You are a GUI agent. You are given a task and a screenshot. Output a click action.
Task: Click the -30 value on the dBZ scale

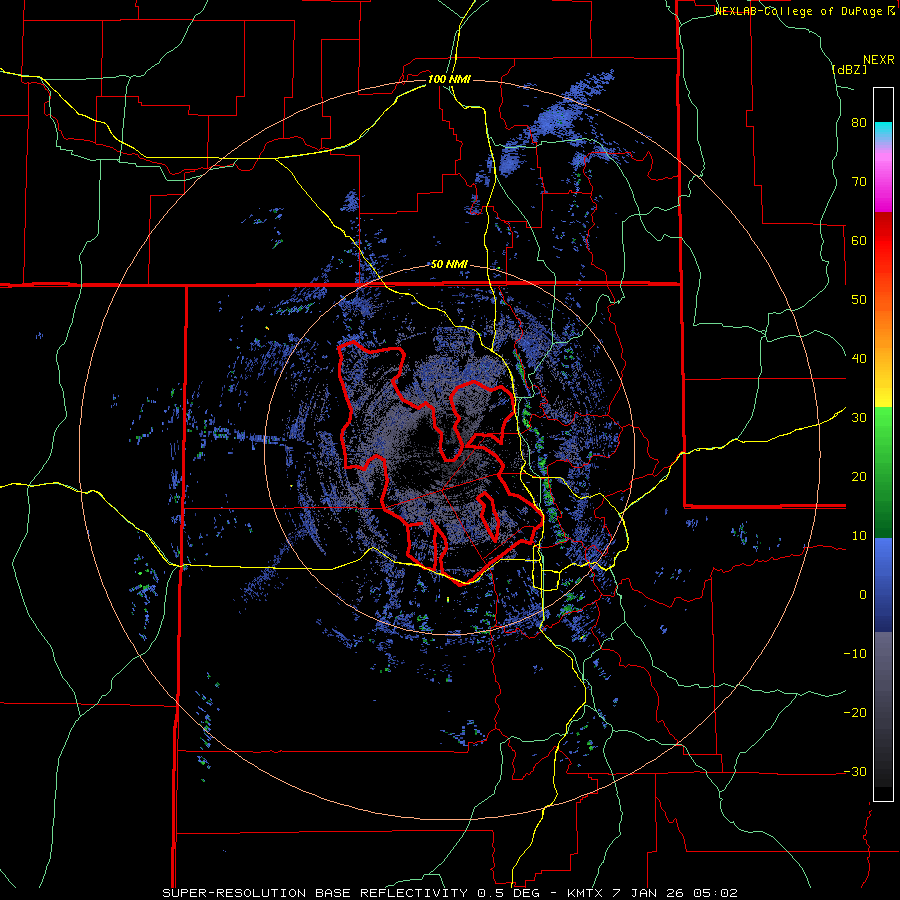(x=855, y=772)
